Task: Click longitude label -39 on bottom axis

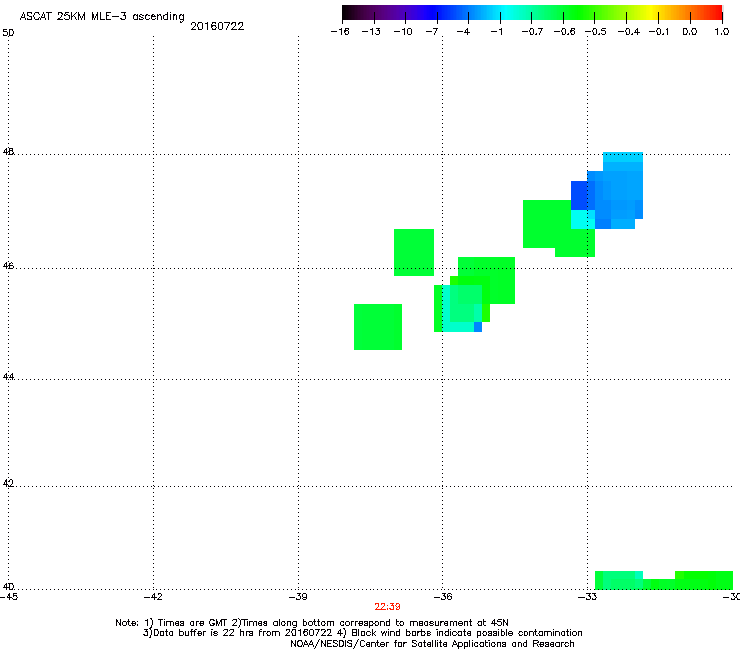Action: [x=298, y=597]
